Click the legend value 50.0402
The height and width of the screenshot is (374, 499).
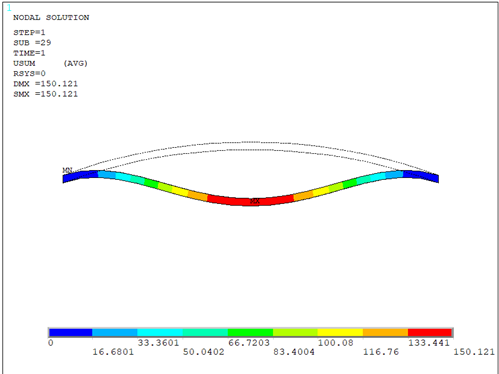pos(203,352)
